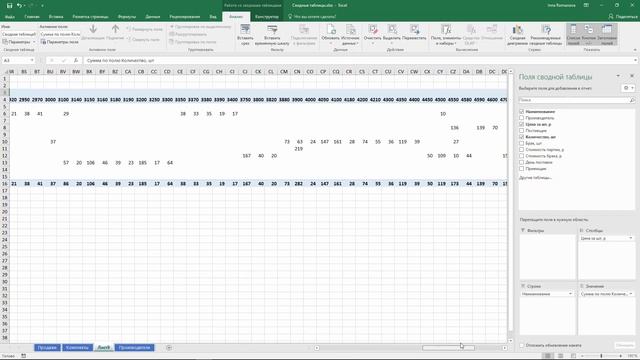Click Очистить (Clear) icon in ribbon
This screenshot has width=640, height=360.
point(373,30)
